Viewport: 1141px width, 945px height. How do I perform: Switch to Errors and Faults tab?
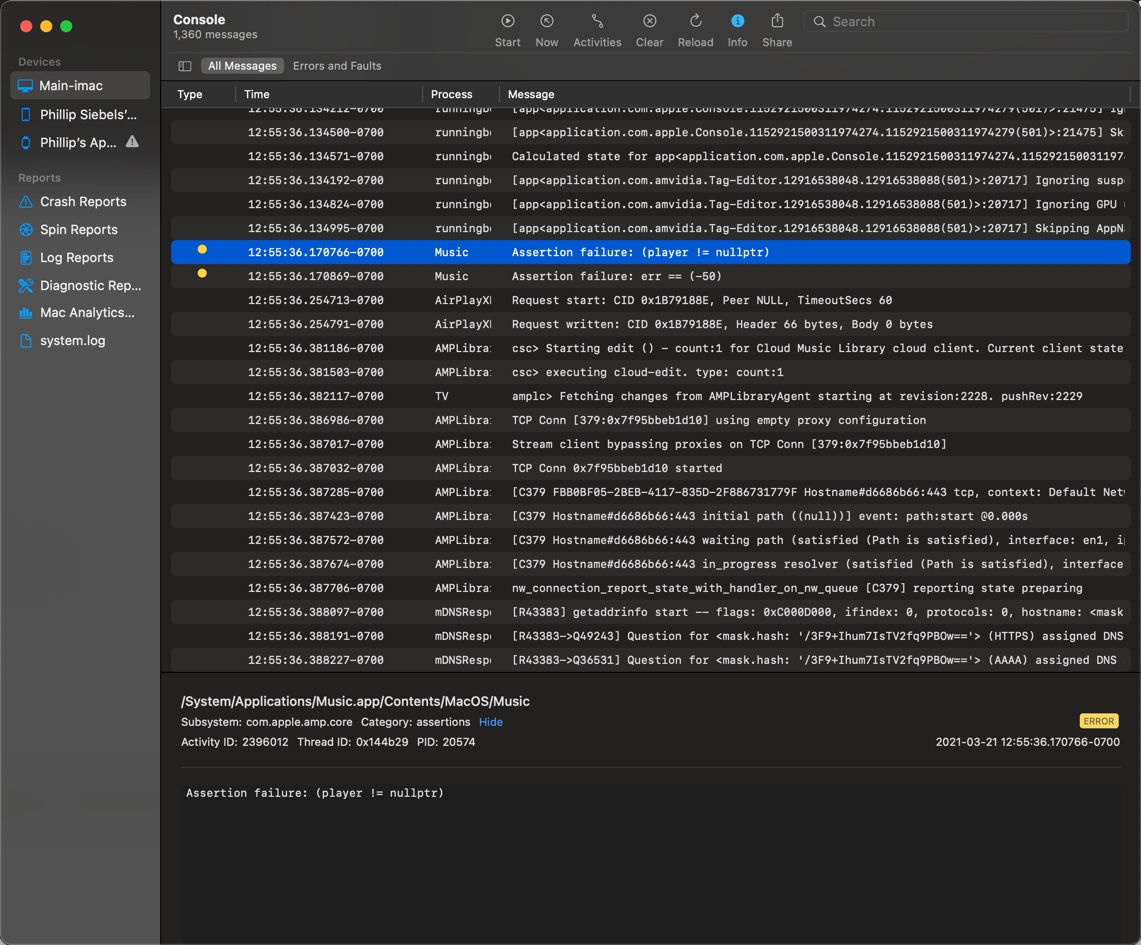[337, 66]
